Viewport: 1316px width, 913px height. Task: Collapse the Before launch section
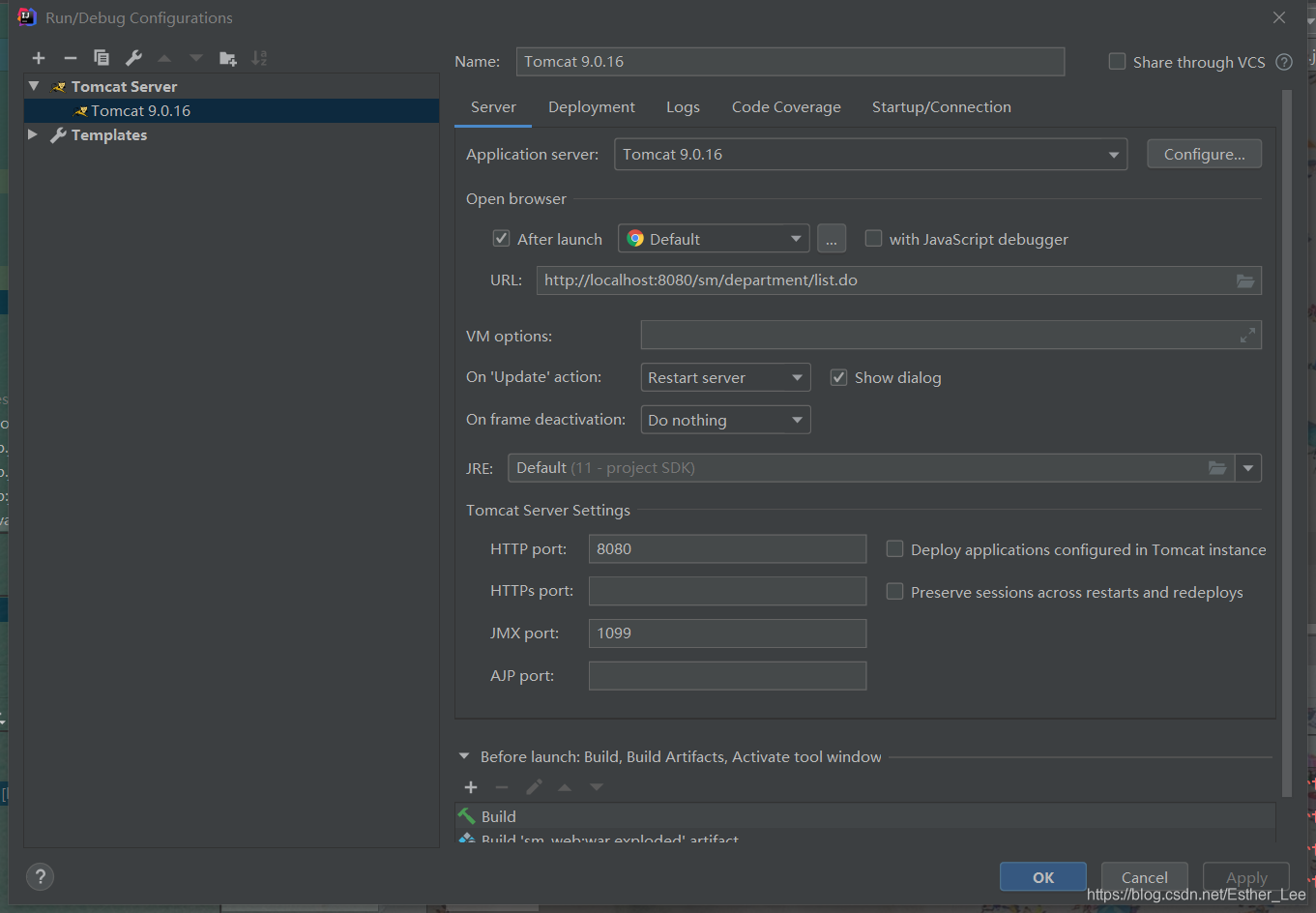(x=464, y=756)
